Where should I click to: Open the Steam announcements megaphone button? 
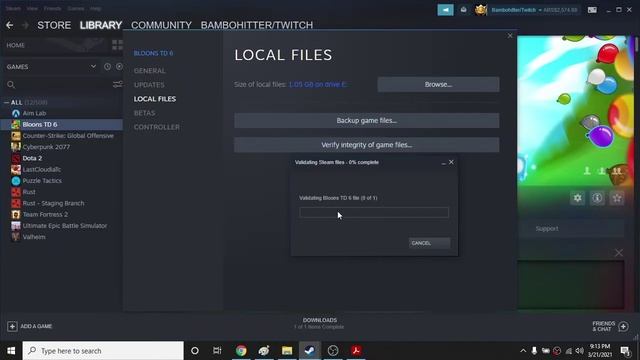point(445,10)
